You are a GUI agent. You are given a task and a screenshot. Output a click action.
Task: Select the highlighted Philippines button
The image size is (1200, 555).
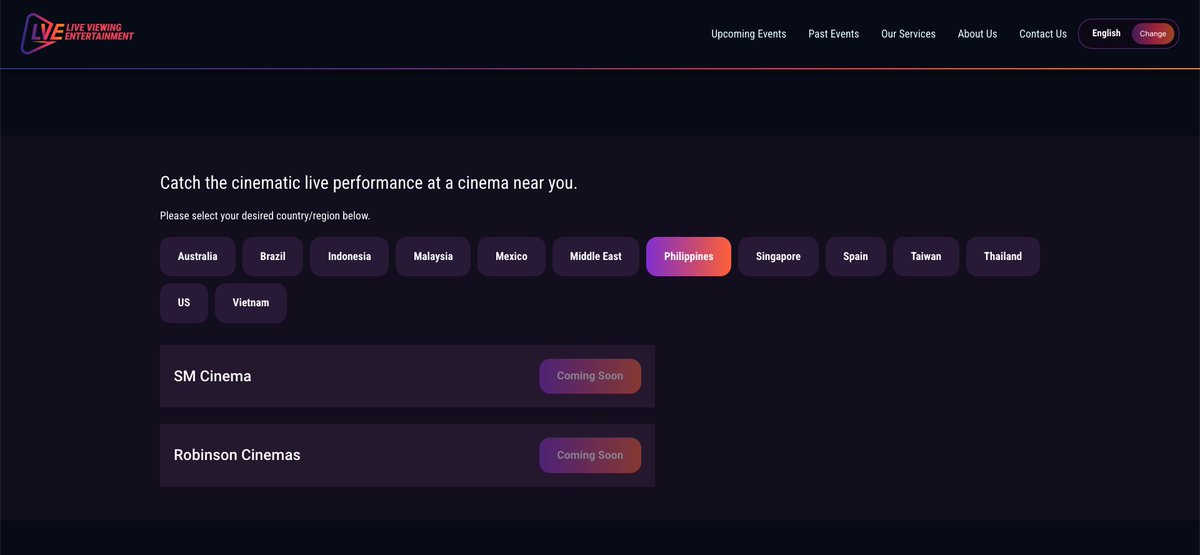[x=689, y=256]
